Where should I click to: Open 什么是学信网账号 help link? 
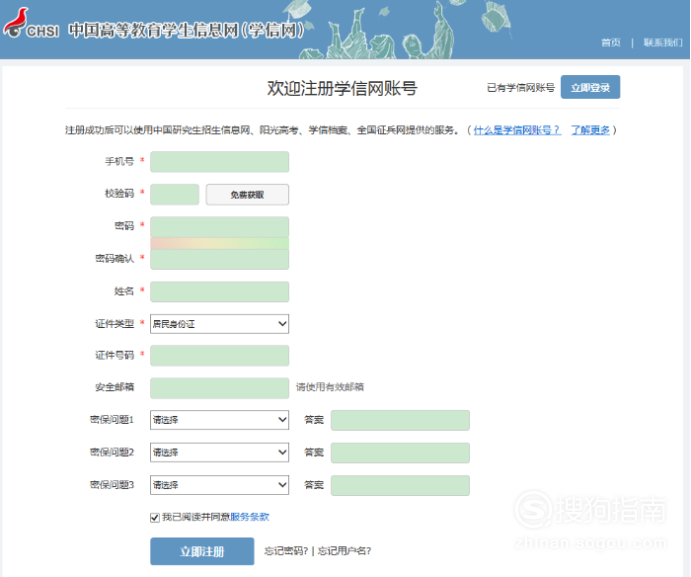pyautogui.click(x=517, y=130)
